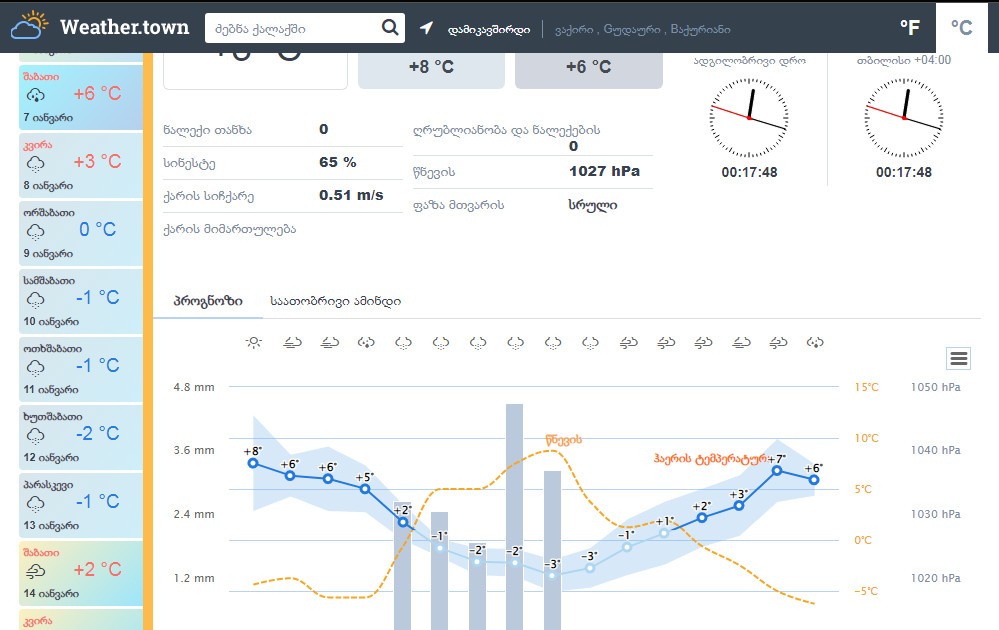
Task: Click the snow icon above +2° drop point
Action: point(403,343)
